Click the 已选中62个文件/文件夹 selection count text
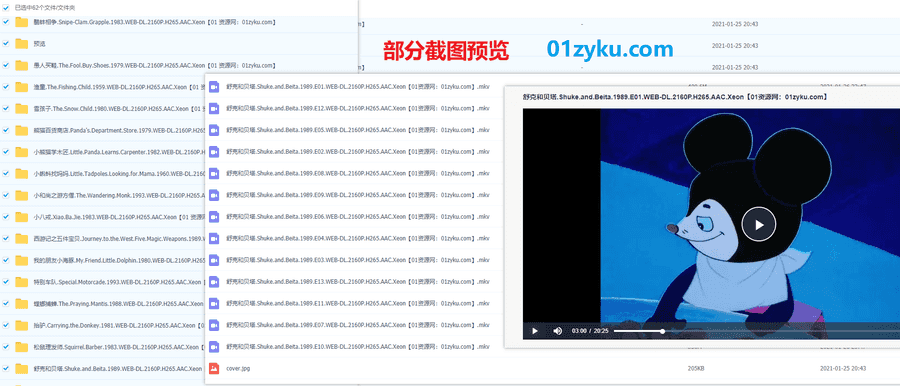This screenshot has height=386, width=900. click(45, 8)
